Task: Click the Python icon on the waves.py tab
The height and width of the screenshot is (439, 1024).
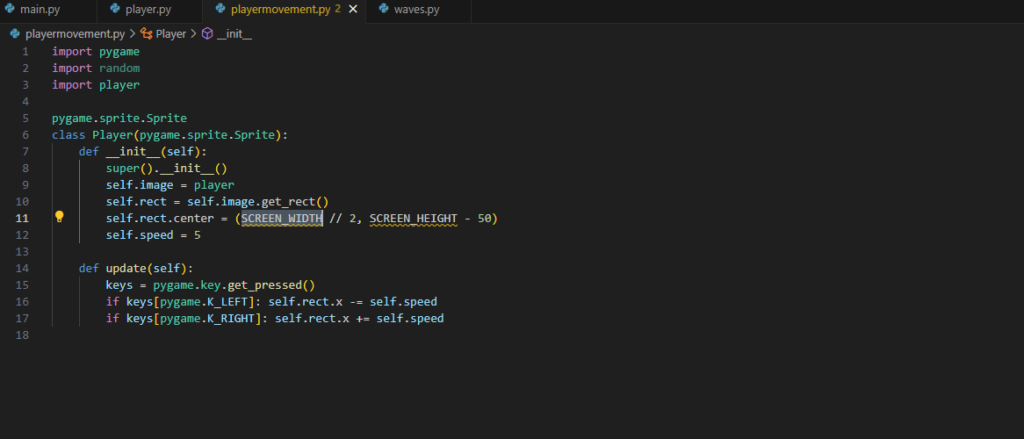Action: coord(385,10)
